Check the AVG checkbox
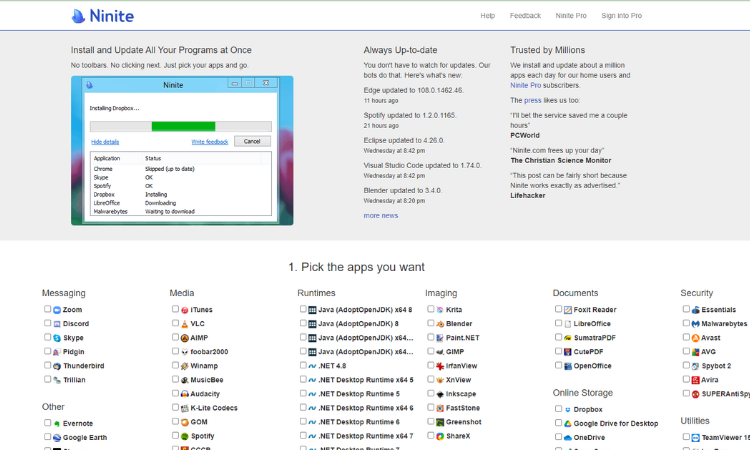The image size is (750, 450). pyautogui.click(x=686, y=351)
